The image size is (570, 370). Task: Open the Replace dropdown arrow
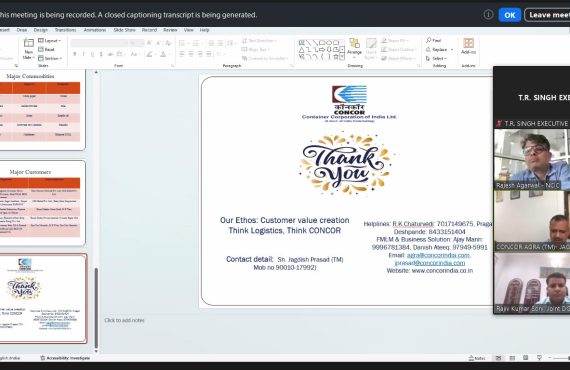tap(452, 49)
